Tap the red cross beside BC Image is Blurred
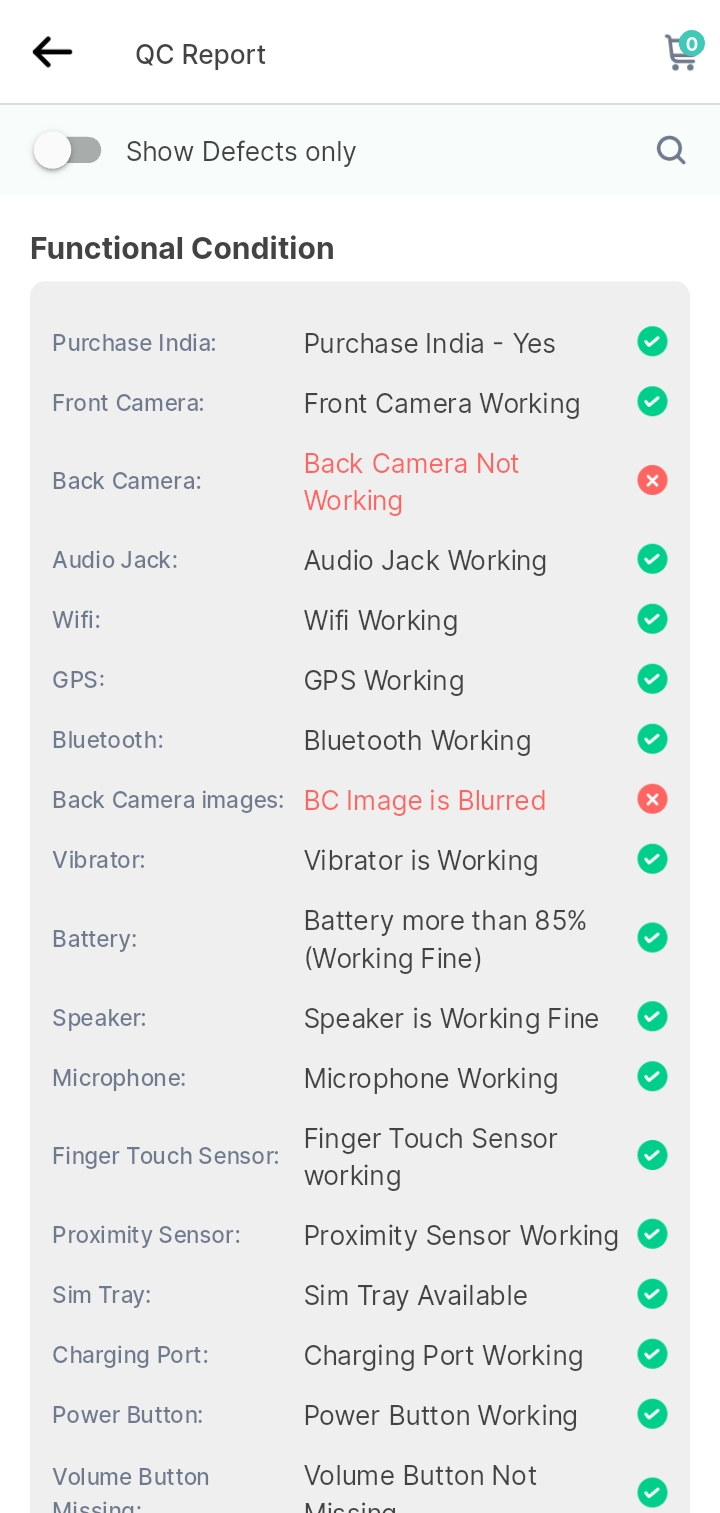The image size is (720, 1513). point(652,799)
